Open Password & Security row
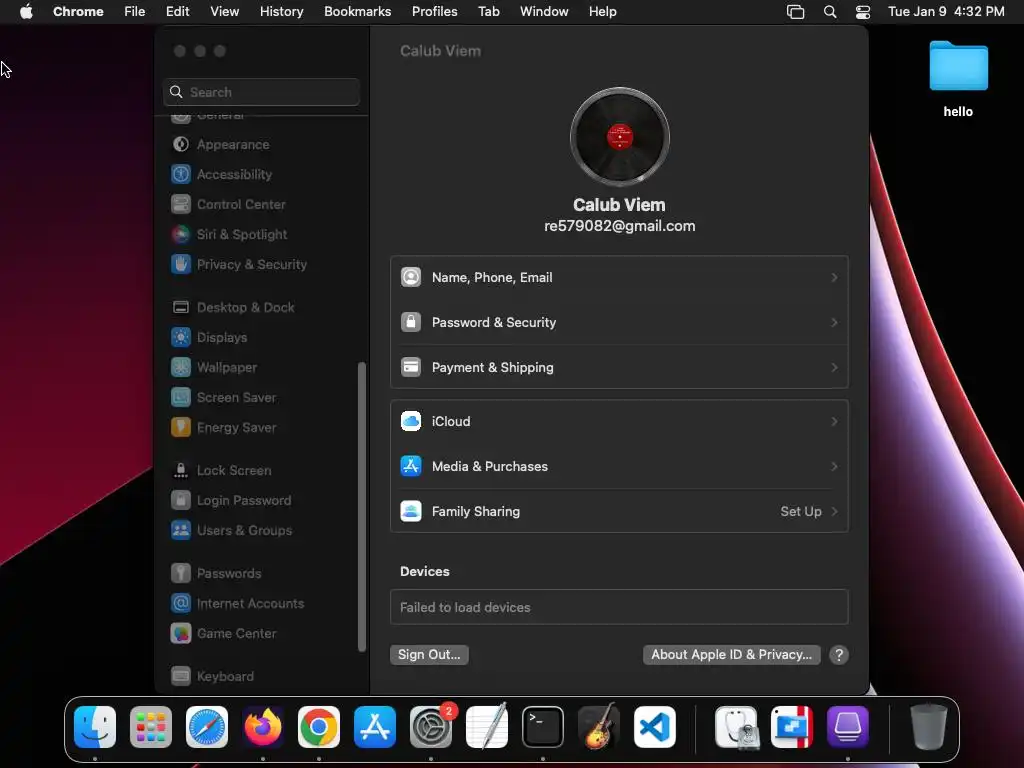The width and height of the screenshot is (1024, 768). coord(619,323)
